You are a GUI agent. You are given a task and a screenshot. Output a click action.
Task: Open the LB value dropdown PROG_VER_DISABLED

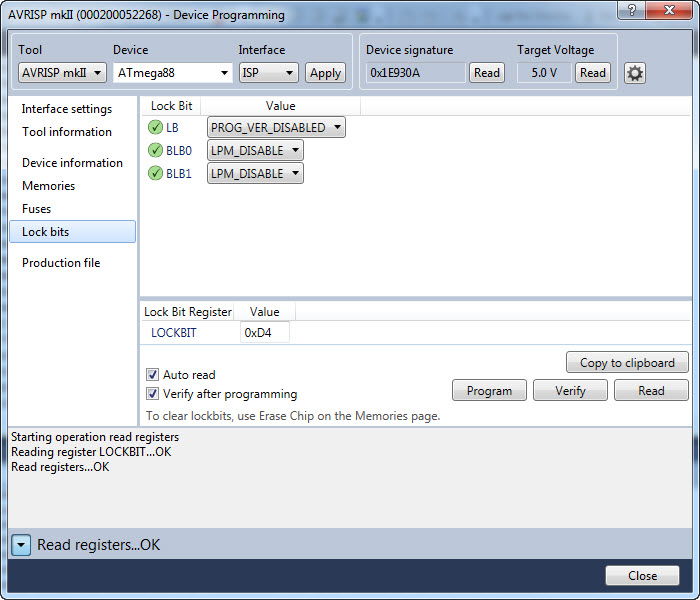coord(276,128)
